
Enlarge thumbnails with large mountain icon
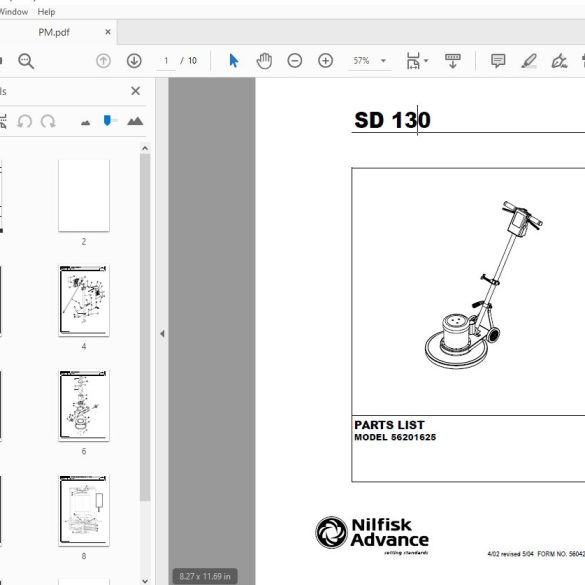(135, 121)
